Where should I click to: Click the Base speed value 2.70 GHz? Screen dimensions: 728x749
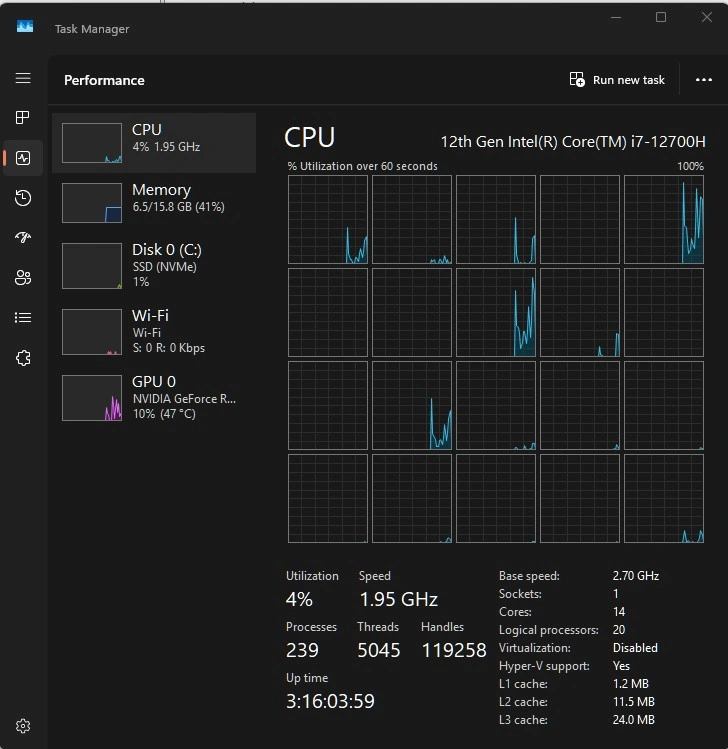(636, 576)
